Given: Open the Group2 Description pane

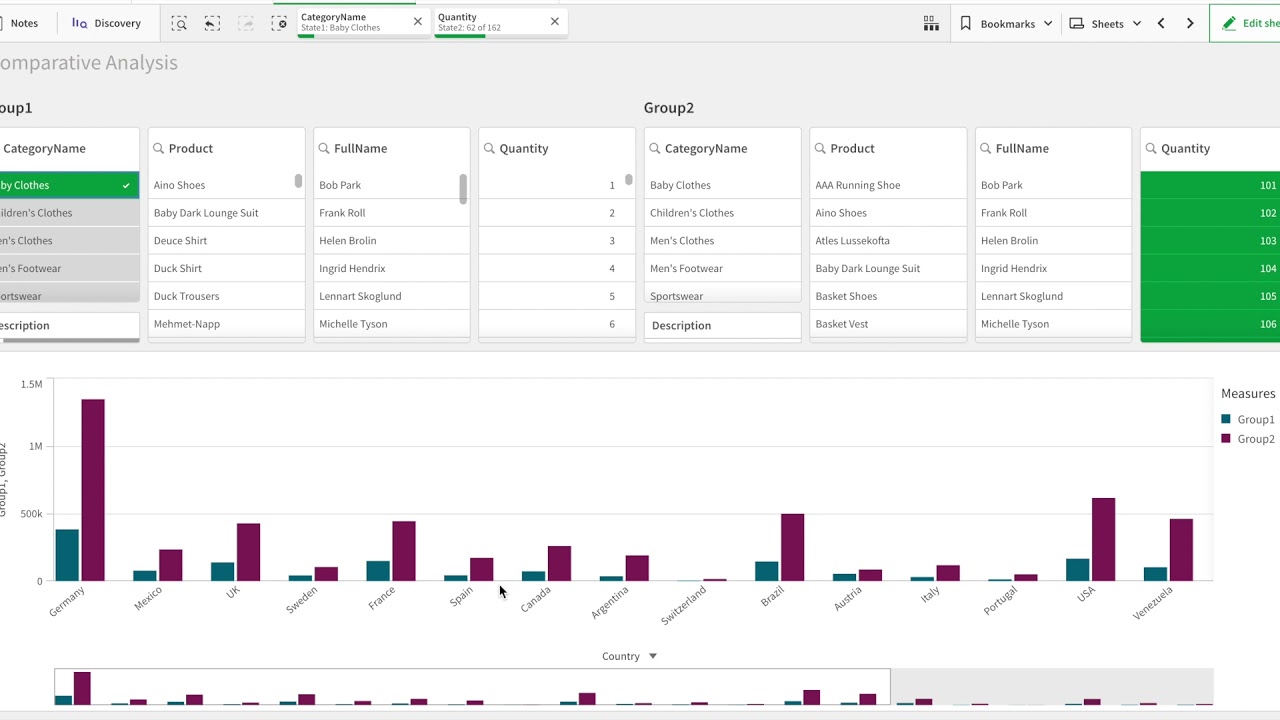Looking at the screenshot, I should 723,325.
